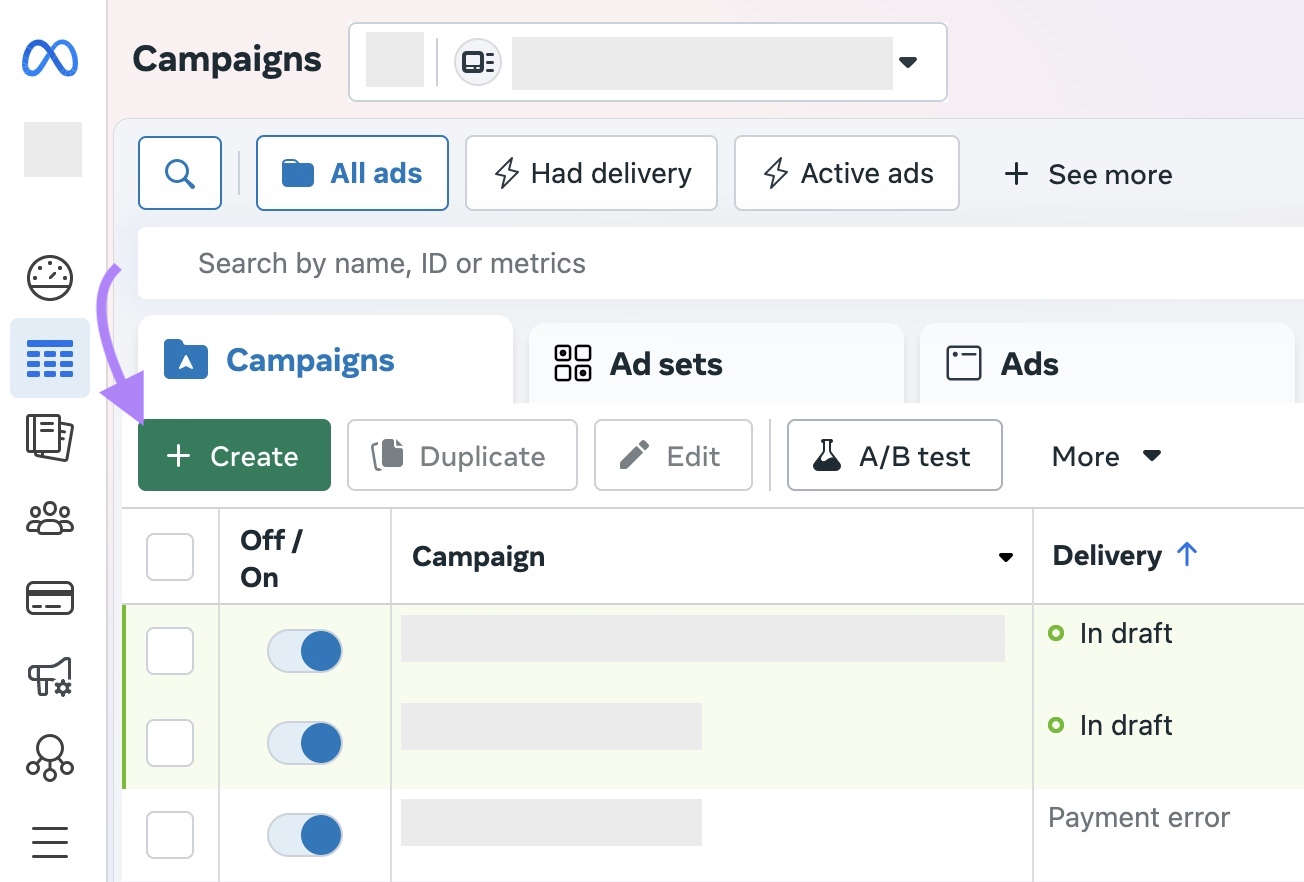The image size is (1304, 882).
Task: Start an A/B test
Action: 894,455
